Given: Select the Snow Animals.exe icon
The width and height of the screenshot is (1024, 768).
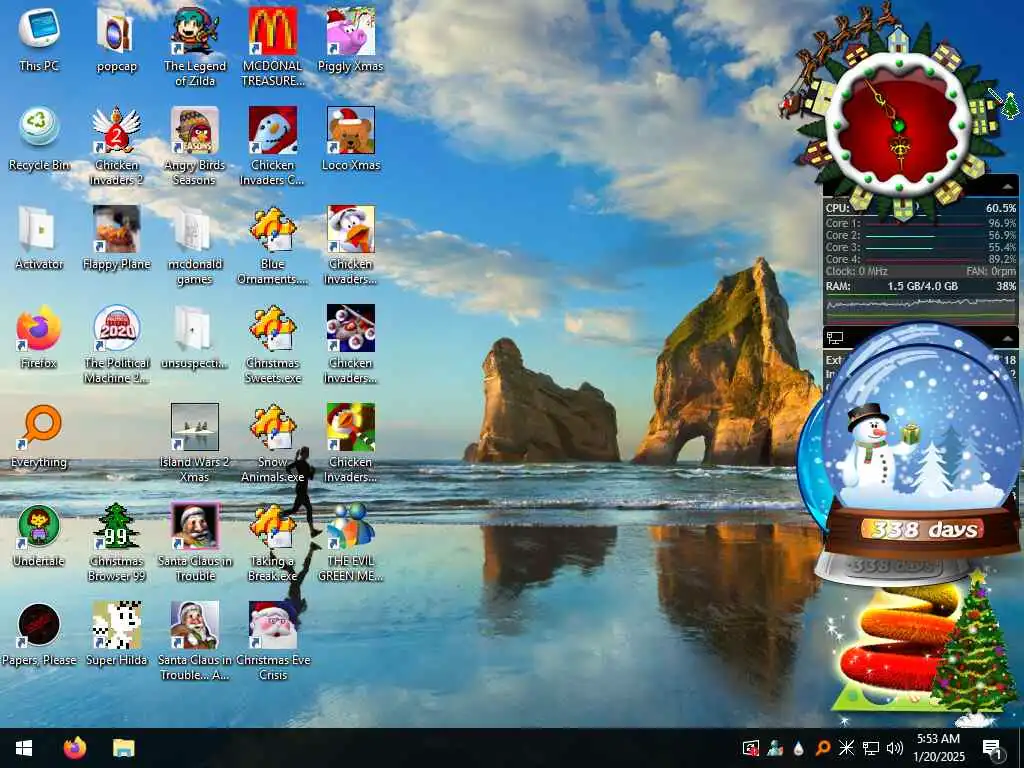Looking at the screenshot, I should pyautogui.click(x=272, y=443).
